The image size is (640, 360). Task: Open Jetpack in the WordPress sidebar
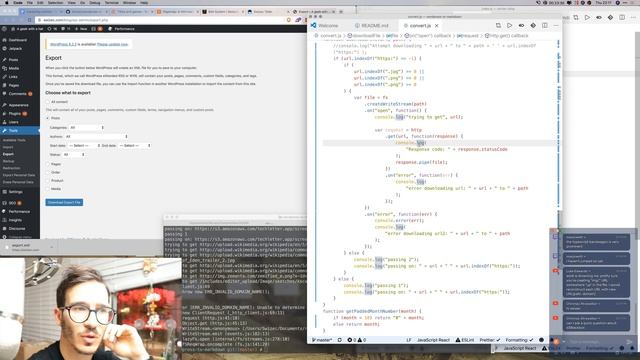click(15, 49)
